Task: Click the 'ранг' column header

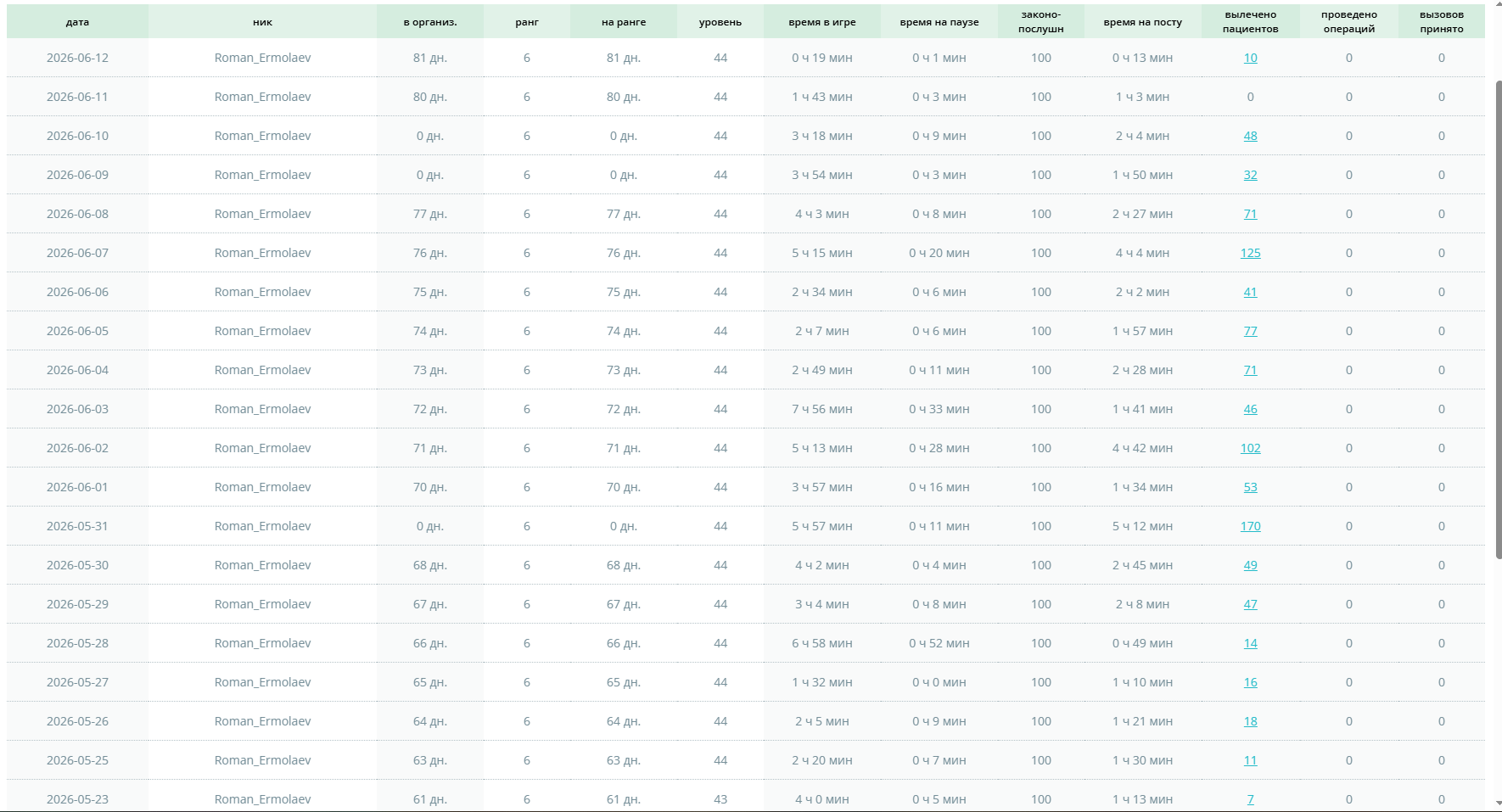Action: coord(527,22)
